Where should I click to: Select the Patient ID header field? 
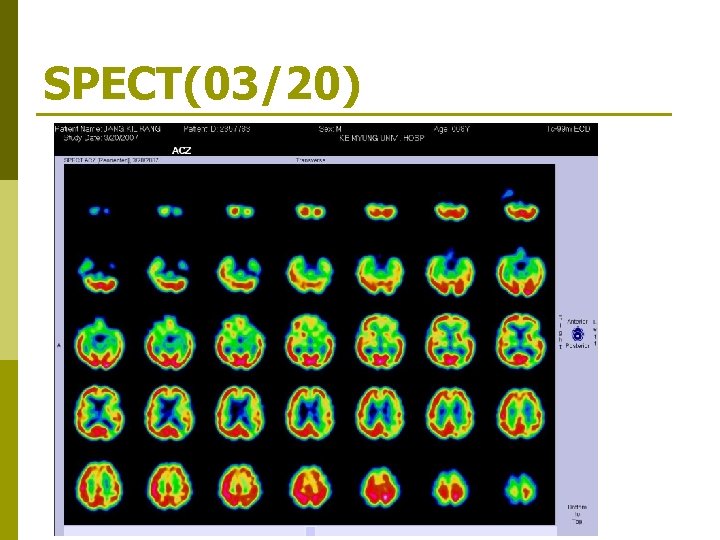tap(217, 129)
